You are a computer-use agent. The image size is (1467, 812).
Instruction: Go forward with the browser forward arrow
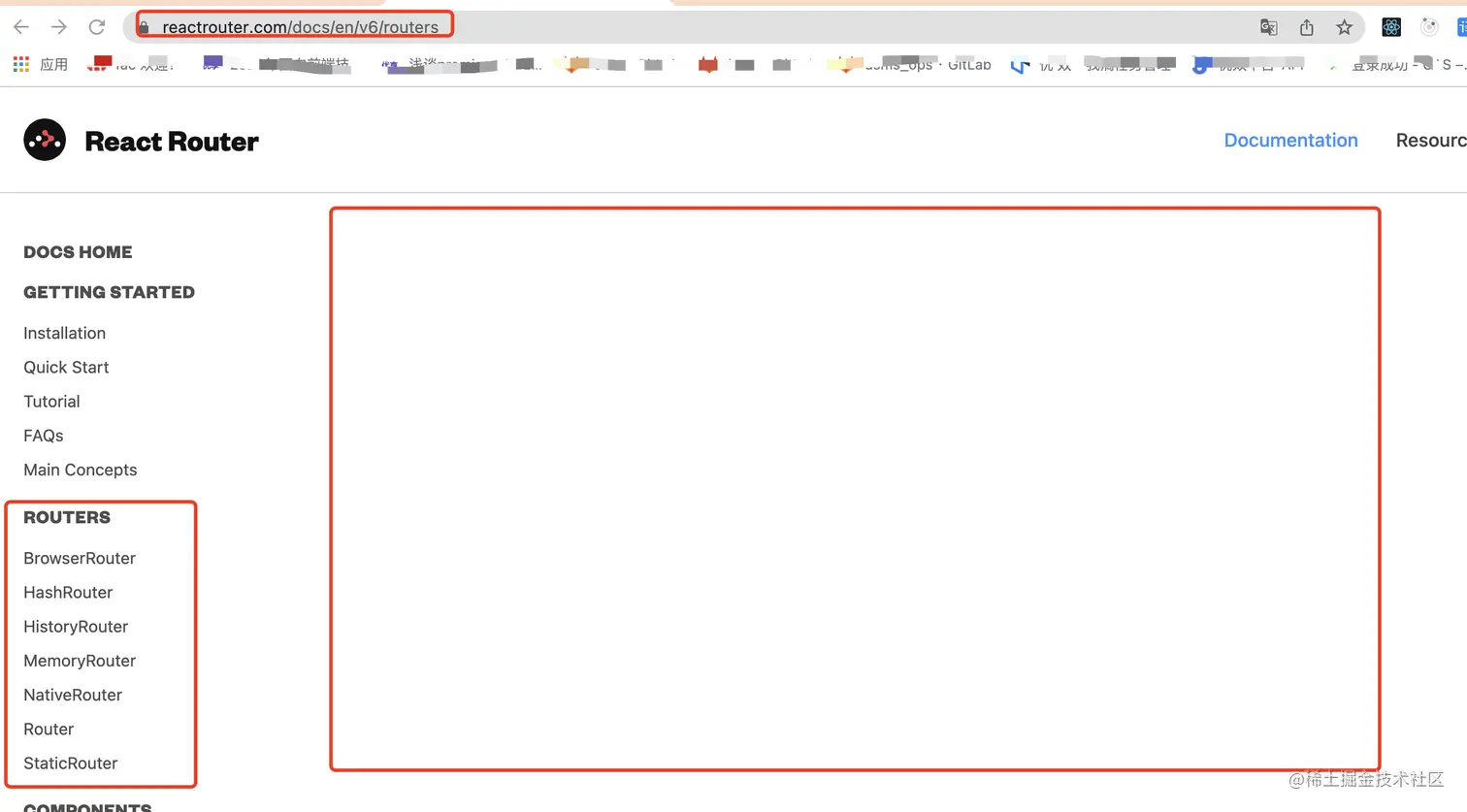tap(59, 27)
